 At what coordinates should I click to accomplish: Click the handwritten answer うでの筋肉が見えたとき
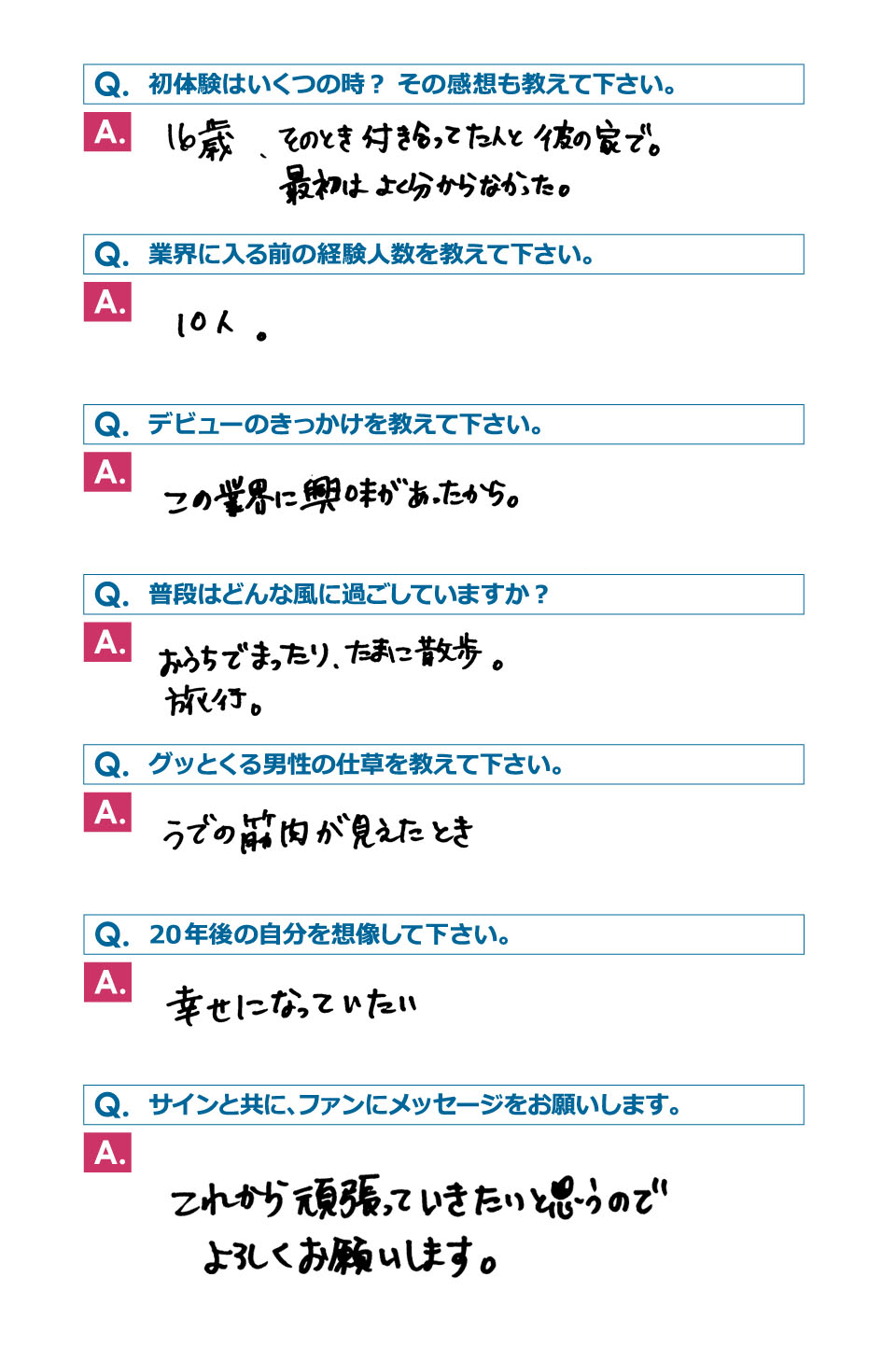click(x=318, y=831)
